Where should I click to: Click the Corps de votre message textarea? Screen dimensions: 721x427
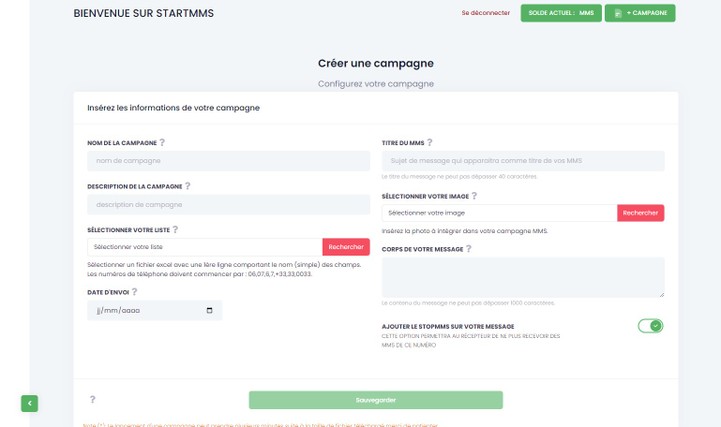[x=523, y=277]
